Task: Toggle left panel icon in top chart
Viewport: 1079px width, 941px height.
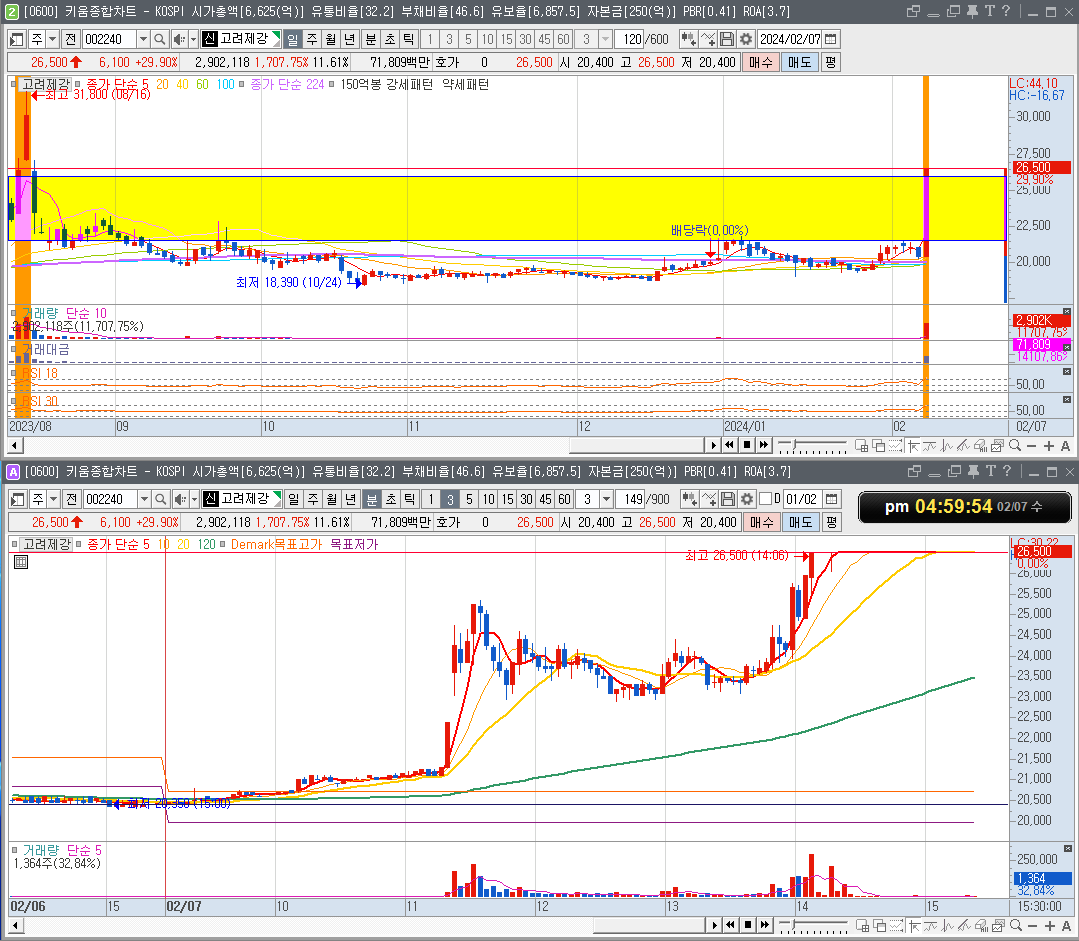Action: click(x=17, y=39)
